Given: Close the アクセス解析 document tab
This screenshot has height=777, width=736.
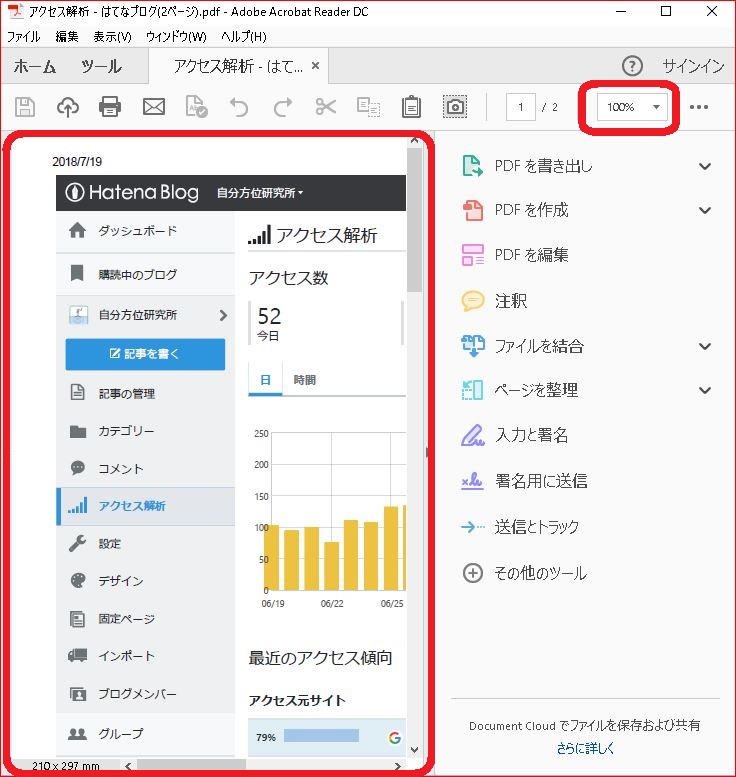Looking at the screenshot, I should [x=315, y=65].
